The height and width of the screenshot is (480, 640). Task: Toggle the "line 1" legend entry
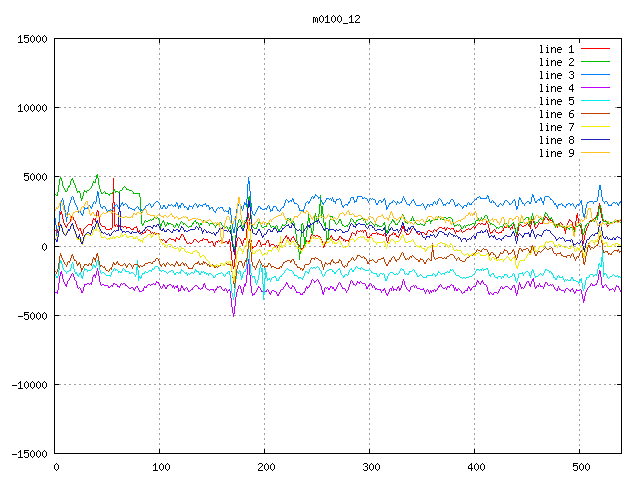[x=556, y=49]
